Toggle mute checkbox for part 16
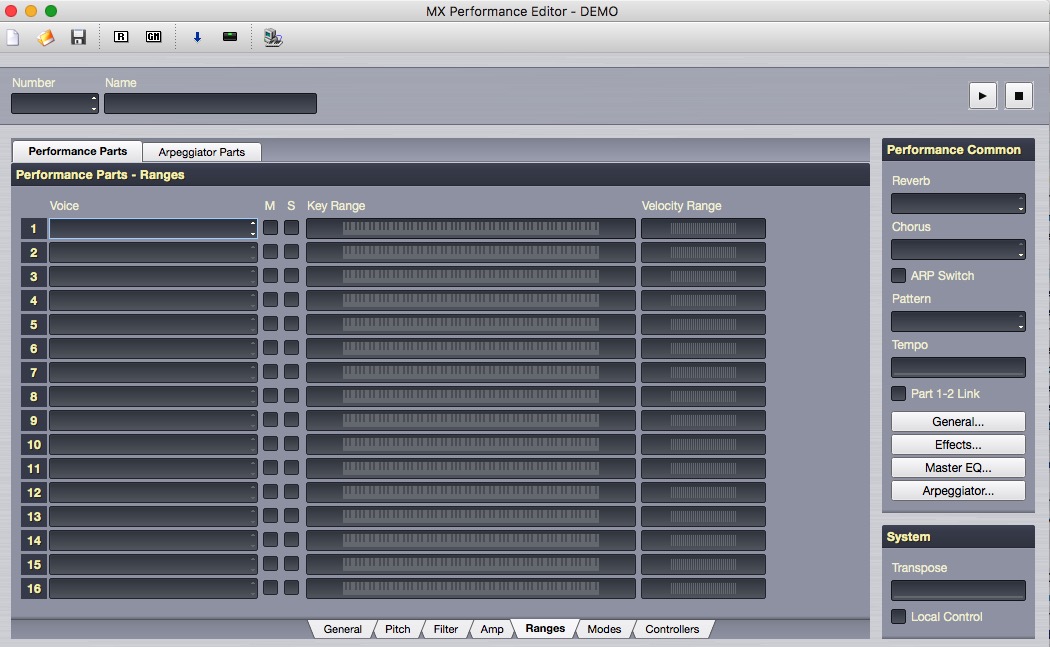The image size is (1050, 647). [x=271, y=587]
